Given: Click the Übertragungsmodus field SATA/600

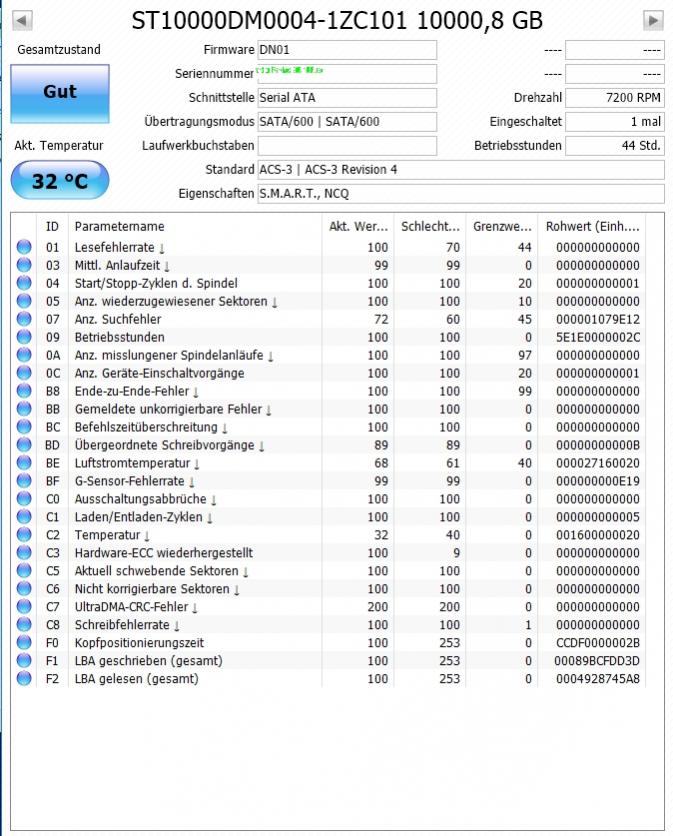Looking at the screenshot, I should pyautogui.click(x=347, y=122).
